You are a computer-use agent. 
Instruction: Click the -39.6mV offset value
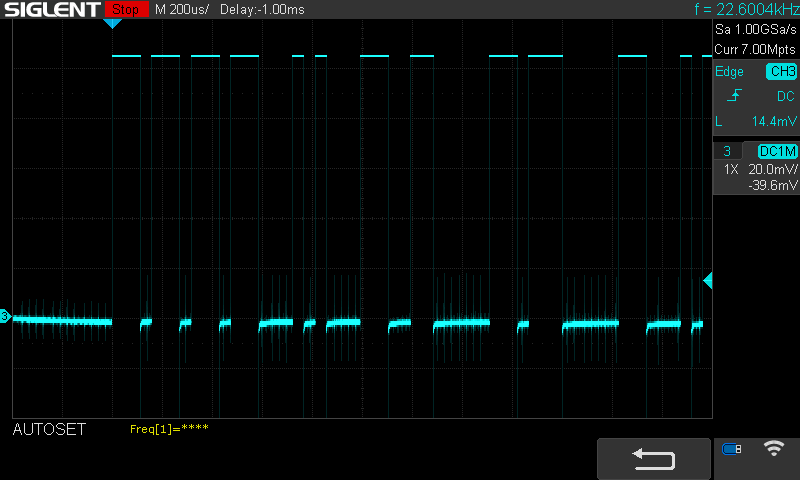point(773,185)
